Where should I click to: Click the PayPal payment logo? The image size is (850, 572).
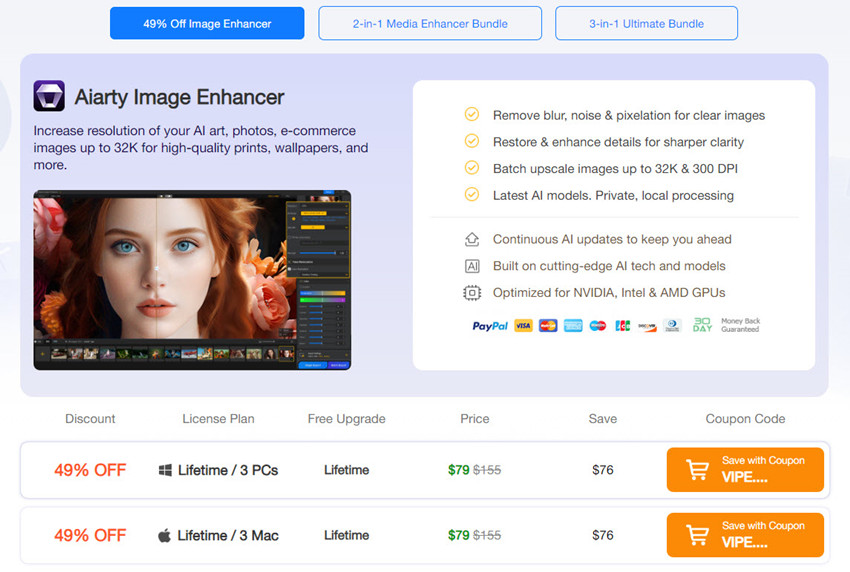(490, 326)
